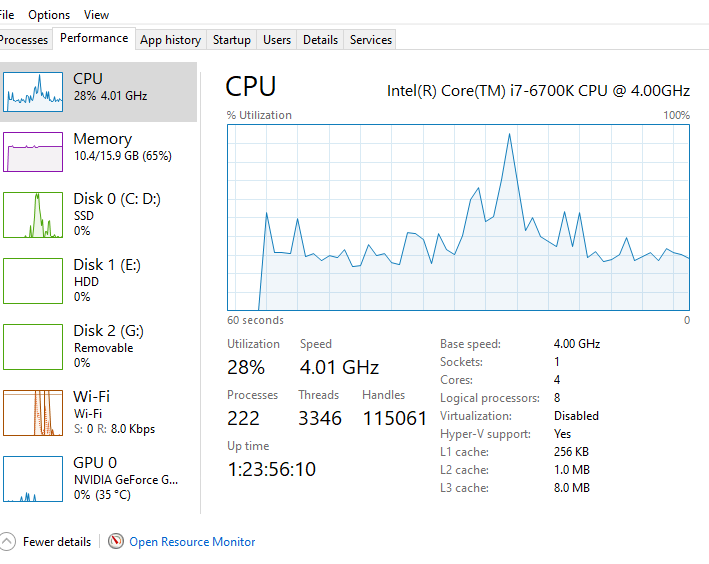The image size is (709, 564).
Task: Collapse with the Fewer details chevron
Action: click(x=7, y=541)
